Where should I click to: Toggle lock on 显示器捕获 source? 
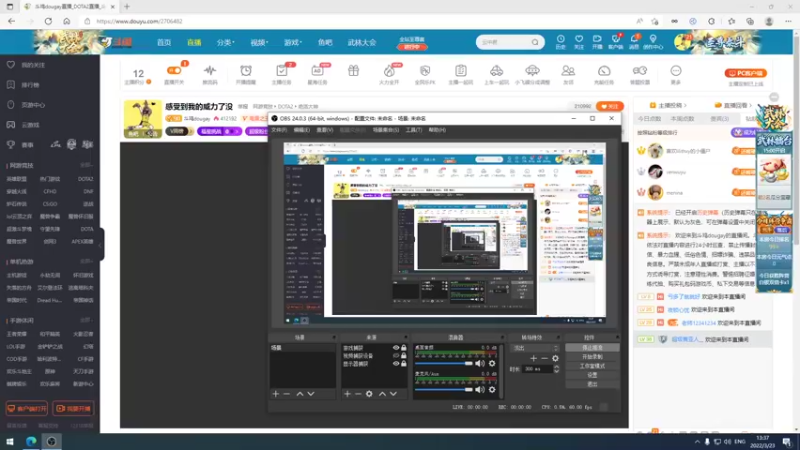pos(404,364)
